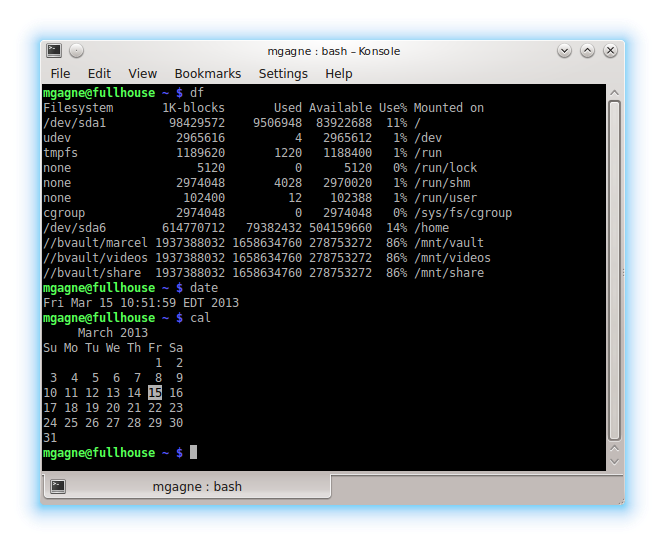Screen dimensions: 665x545
Task: Click the vertical scrollbar handle
Action: pyautogui.click(x=615, y=271)
